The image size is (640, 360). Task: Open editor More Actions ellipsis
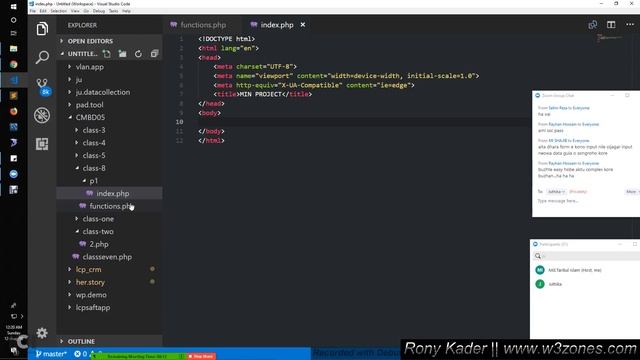tap(630, 25)
